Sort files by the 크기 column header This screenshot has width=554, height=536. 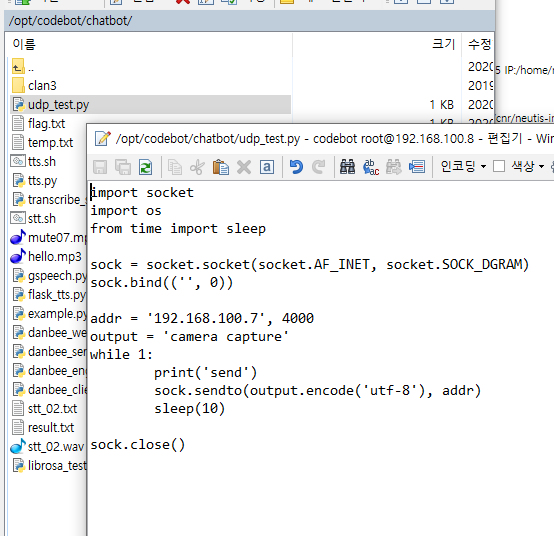443,45
